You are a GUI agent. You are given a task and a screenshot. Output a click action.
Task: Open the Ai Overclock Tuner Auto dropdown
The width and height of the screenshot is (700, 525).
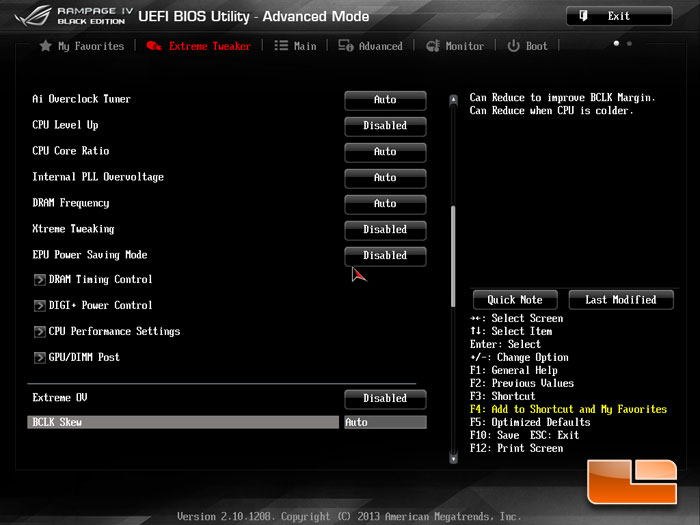coord(385,100)
